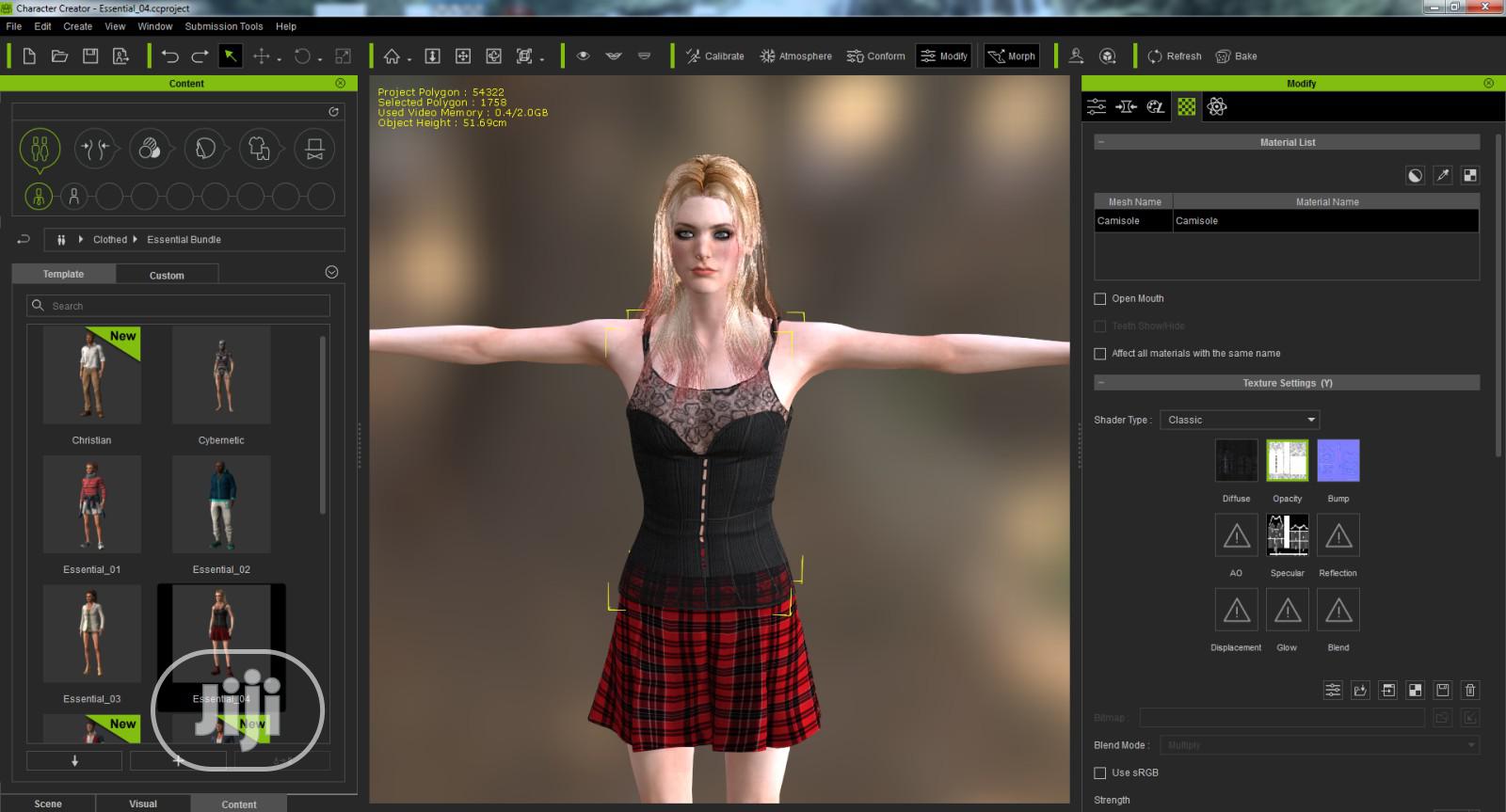1506x812 pixels.
Task: Collapse the Material List section
Action: pyautogui.click(x=1101, y=142)
